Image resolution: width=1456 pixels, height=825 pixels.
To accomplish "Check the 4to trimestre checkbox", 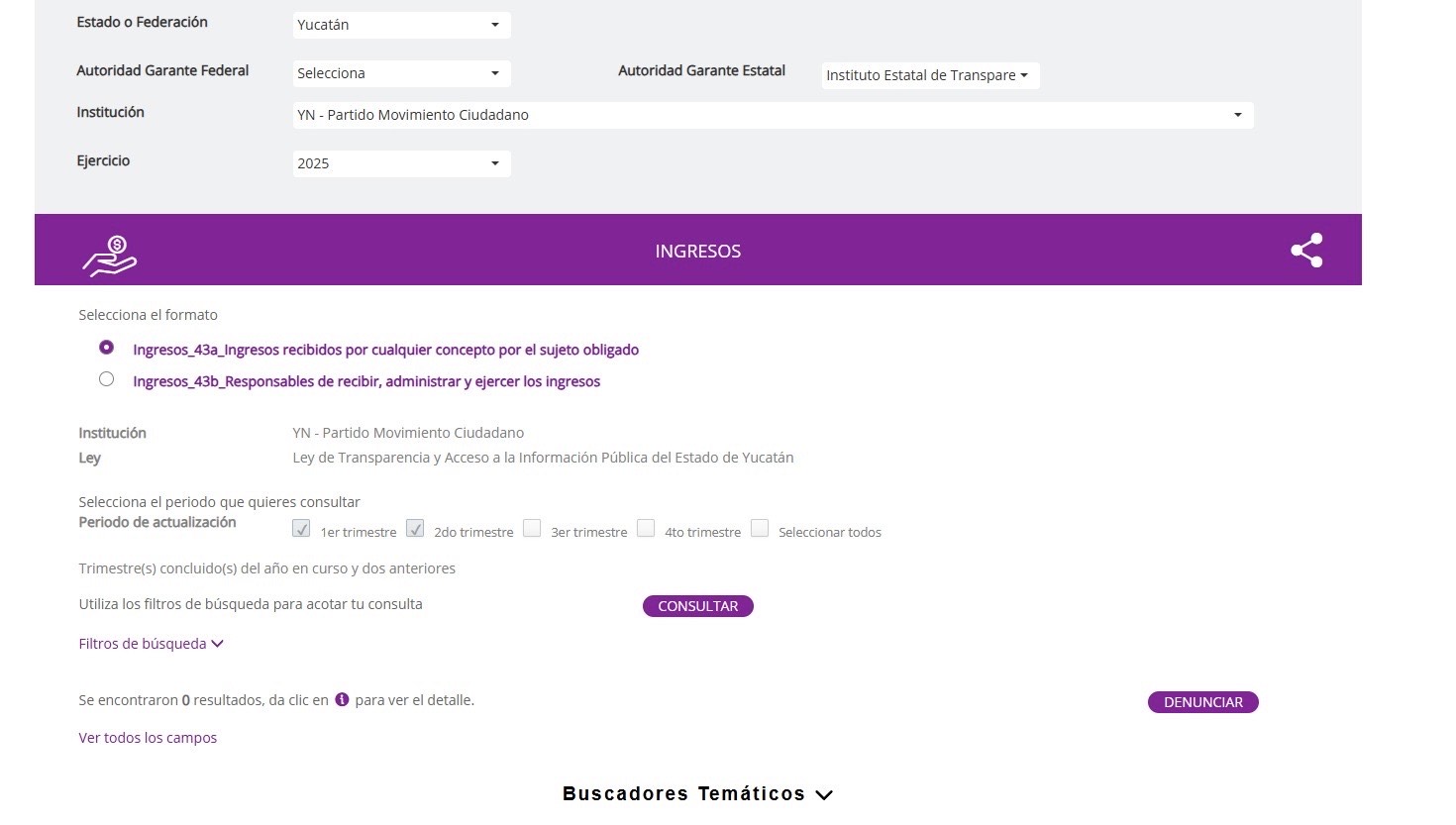I will tap(646, 529).
